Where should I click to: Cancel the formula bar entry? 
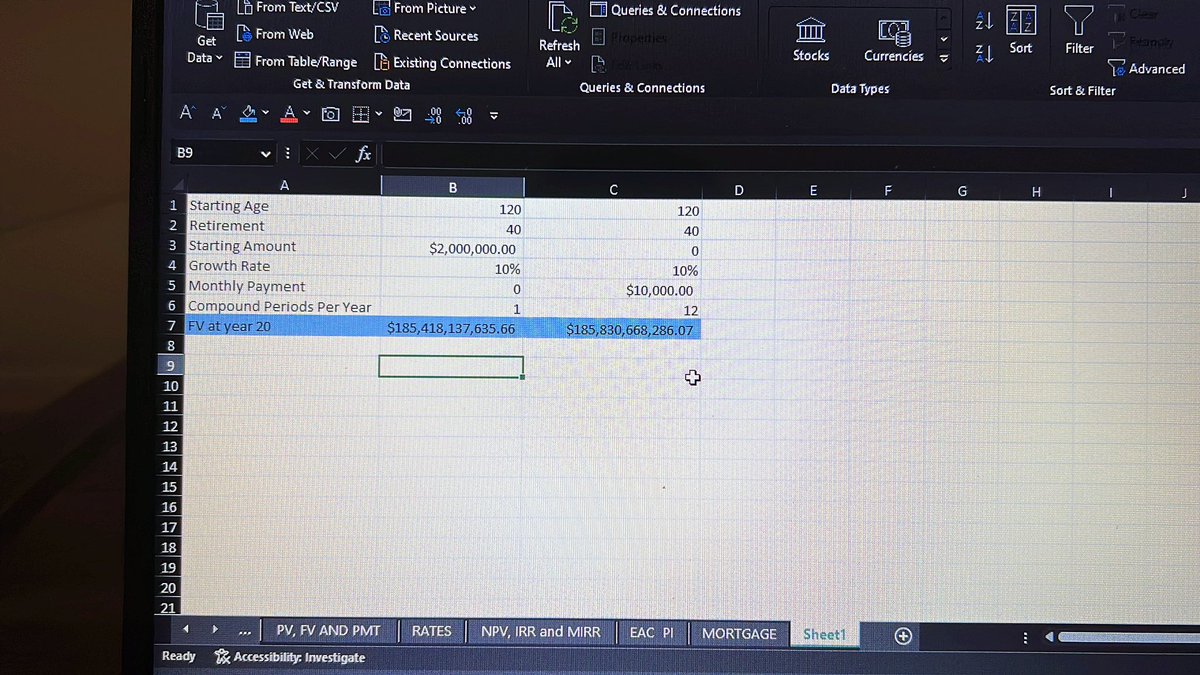tap(312, 154)
